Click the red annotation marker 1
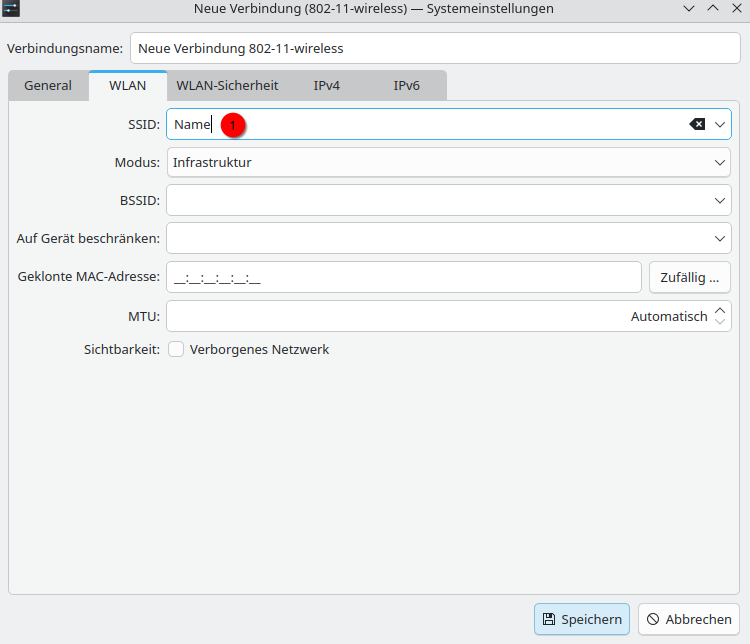This screenshot has width=750, height=644. pos(233,125)
